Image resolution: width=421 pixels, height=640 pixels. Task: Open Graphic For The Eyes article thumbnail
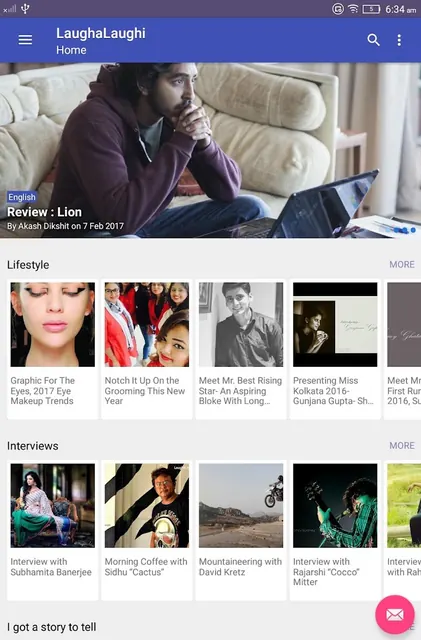tap(53, 324)
